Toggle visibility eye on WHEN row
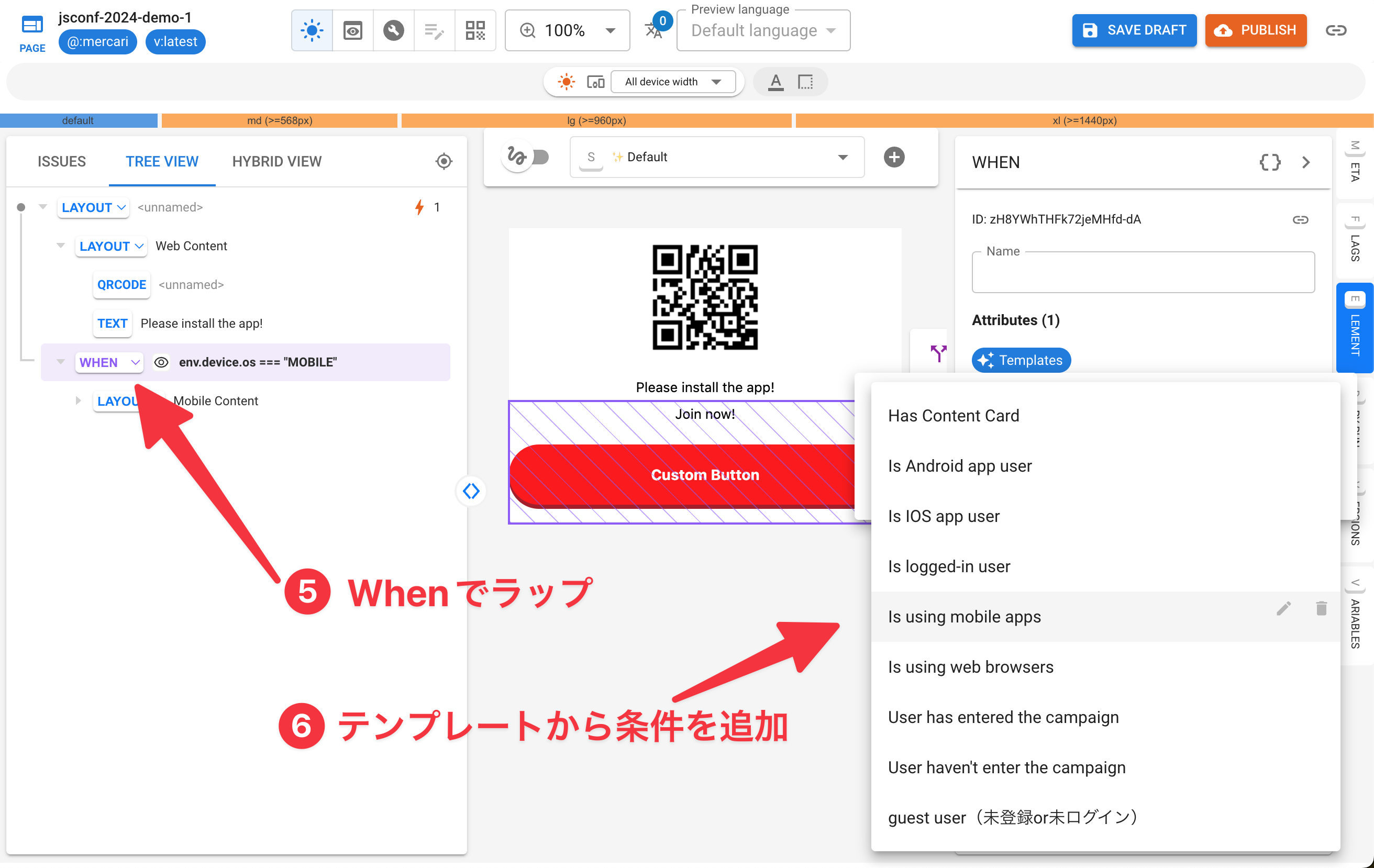This screenshot has width=1374, height=868. coord(161,362)
